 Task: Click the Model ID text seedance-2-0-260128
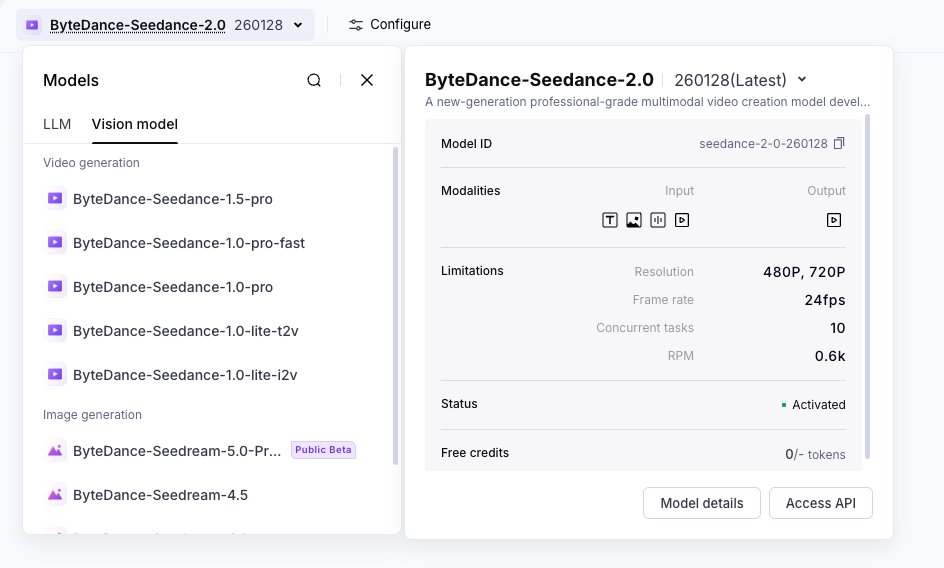coord(763,144)
